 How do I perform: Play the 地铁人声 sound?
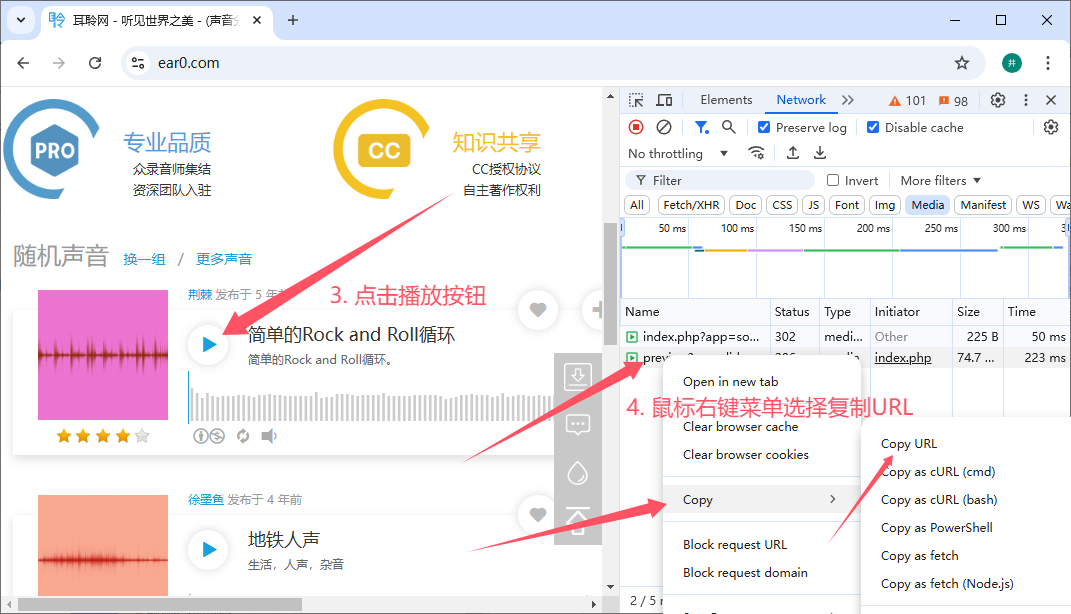click(208, 549)
